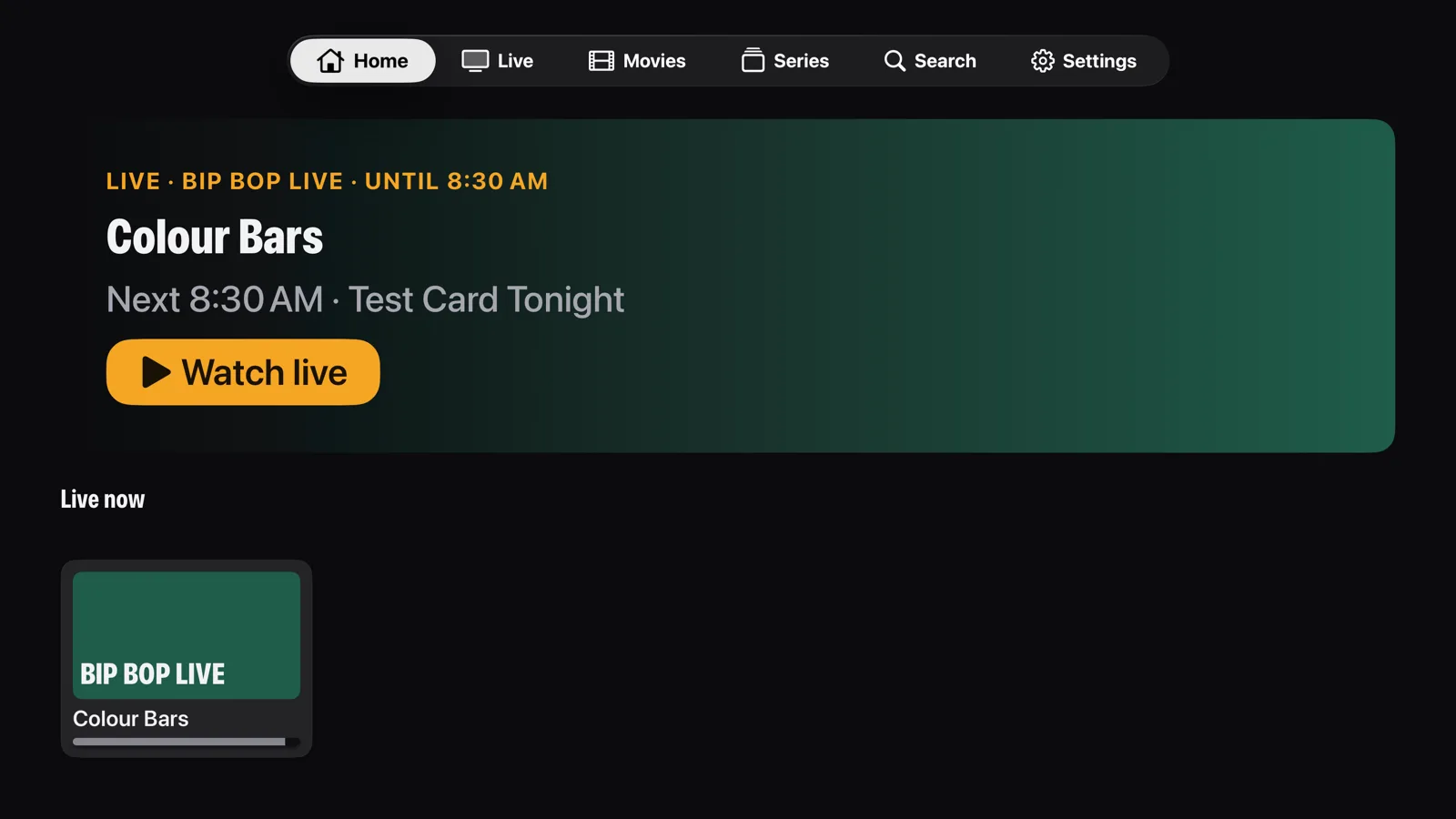The image size is (1456, 819).
Task: Switch to the Live tab label
Action: 515,61
